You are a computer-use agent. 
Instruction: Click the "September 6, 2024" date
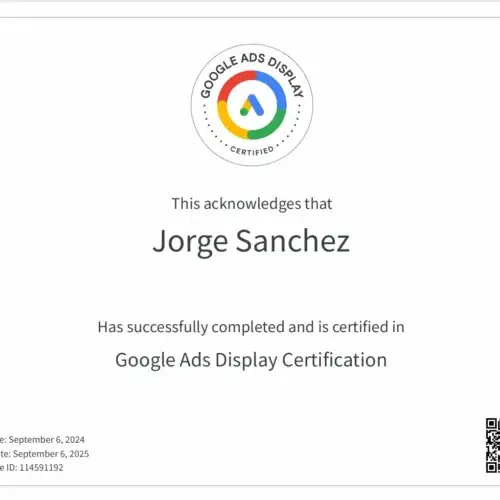tap(47, 440)
